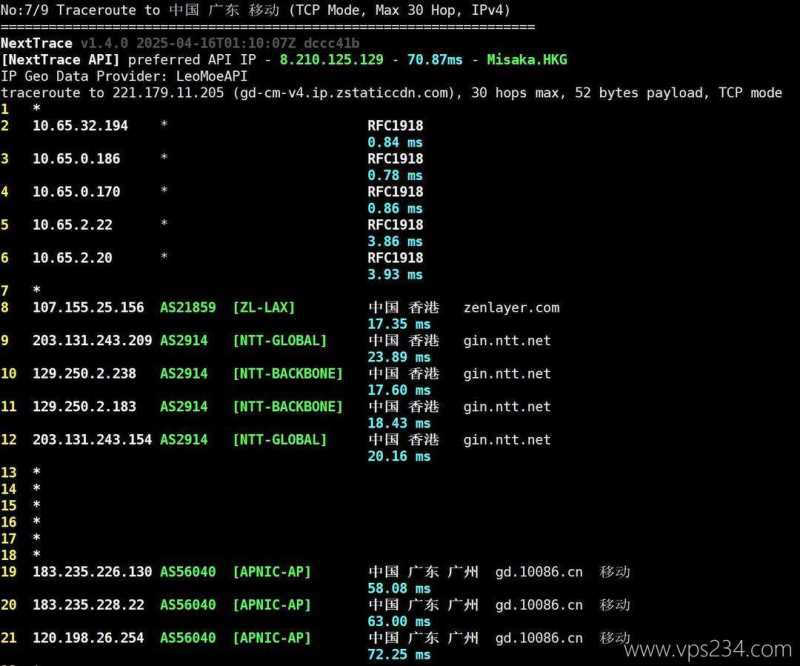Click hop 19 IP 183.235.226.130
The height and width of the screenshot is (666, 800).
coord(92,572)
